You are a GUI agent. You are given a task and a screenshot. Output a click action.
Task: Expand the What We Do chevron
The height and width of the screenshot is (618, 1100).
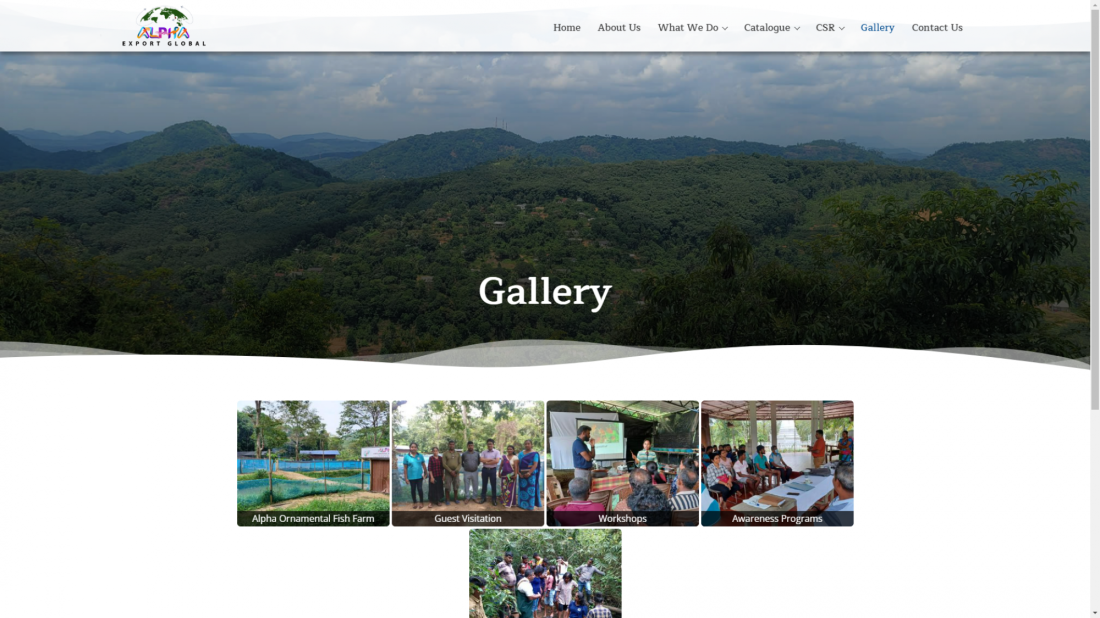click(725, 29)
